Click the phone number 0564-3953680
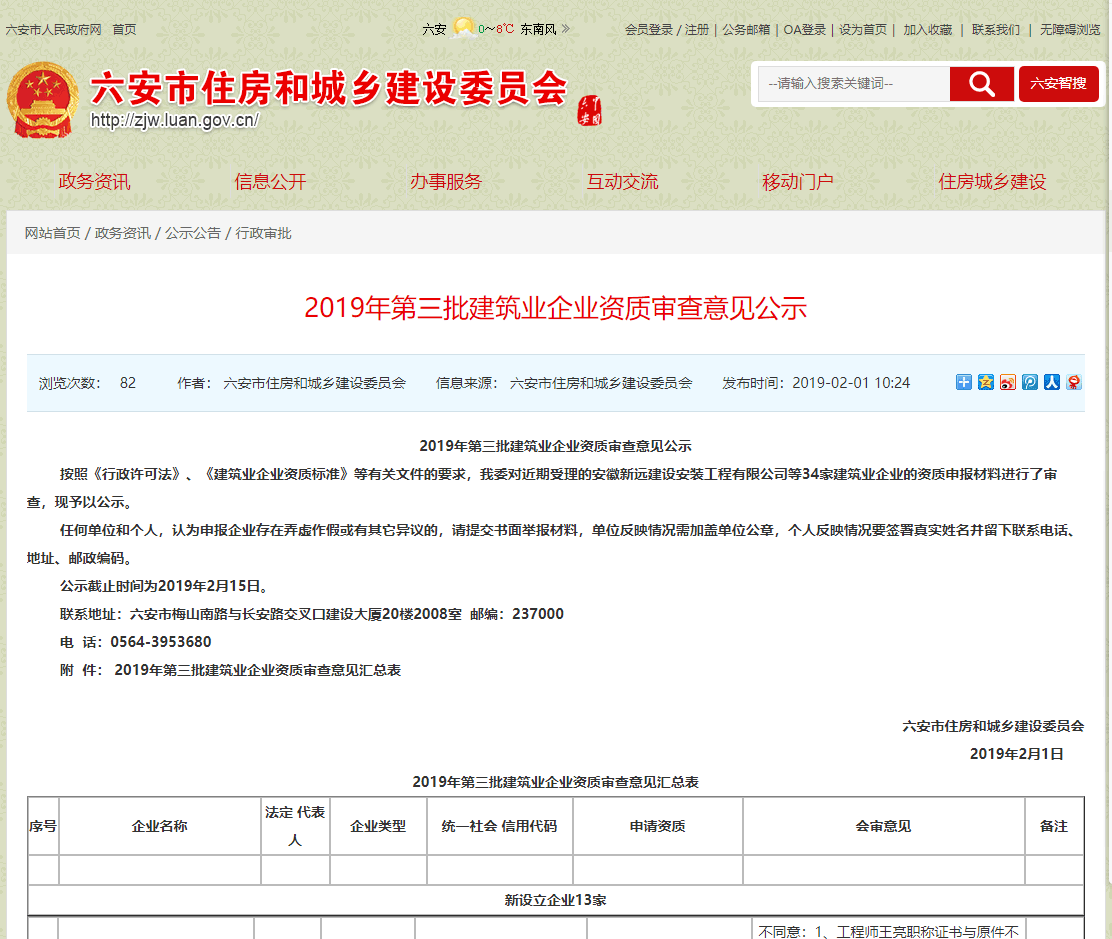 click(x=161, y=642)
